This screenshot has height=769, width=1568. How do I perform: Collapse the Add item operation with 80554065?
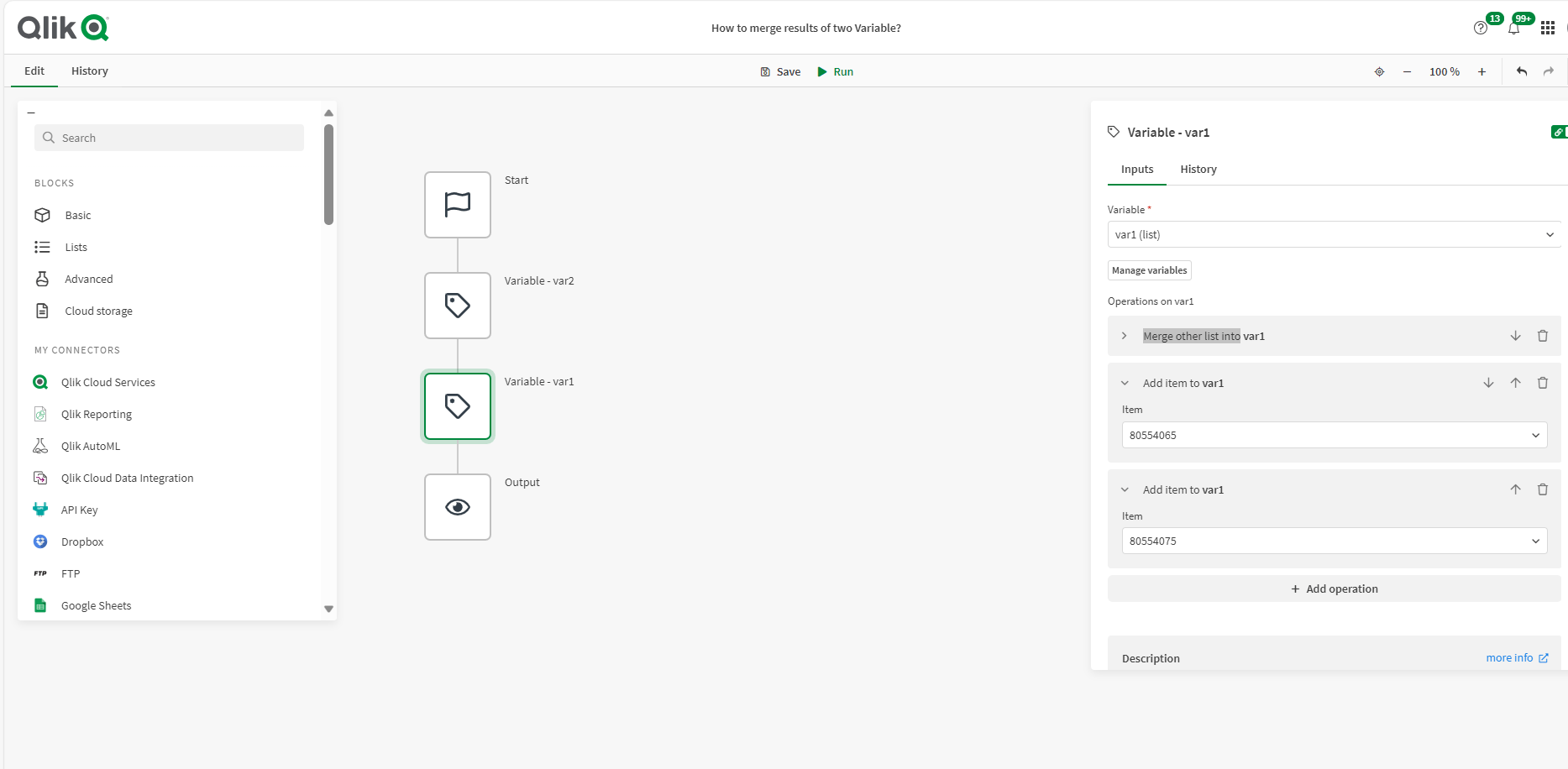pos(1125,383)
